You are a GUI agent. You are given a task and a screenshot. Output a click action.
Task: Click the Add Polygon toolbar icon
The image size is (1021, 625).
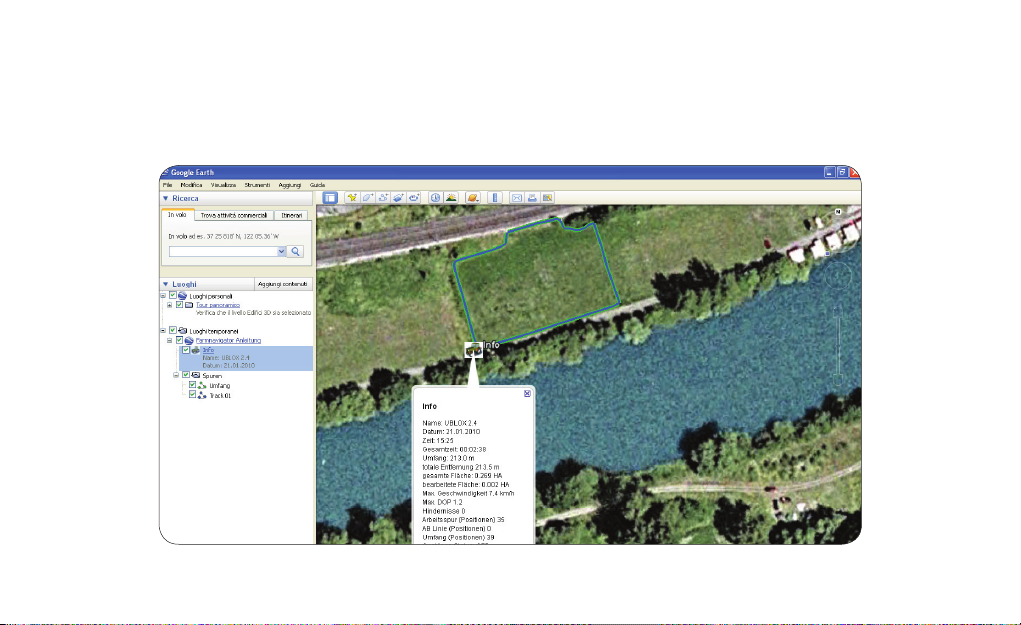point(368,197)
